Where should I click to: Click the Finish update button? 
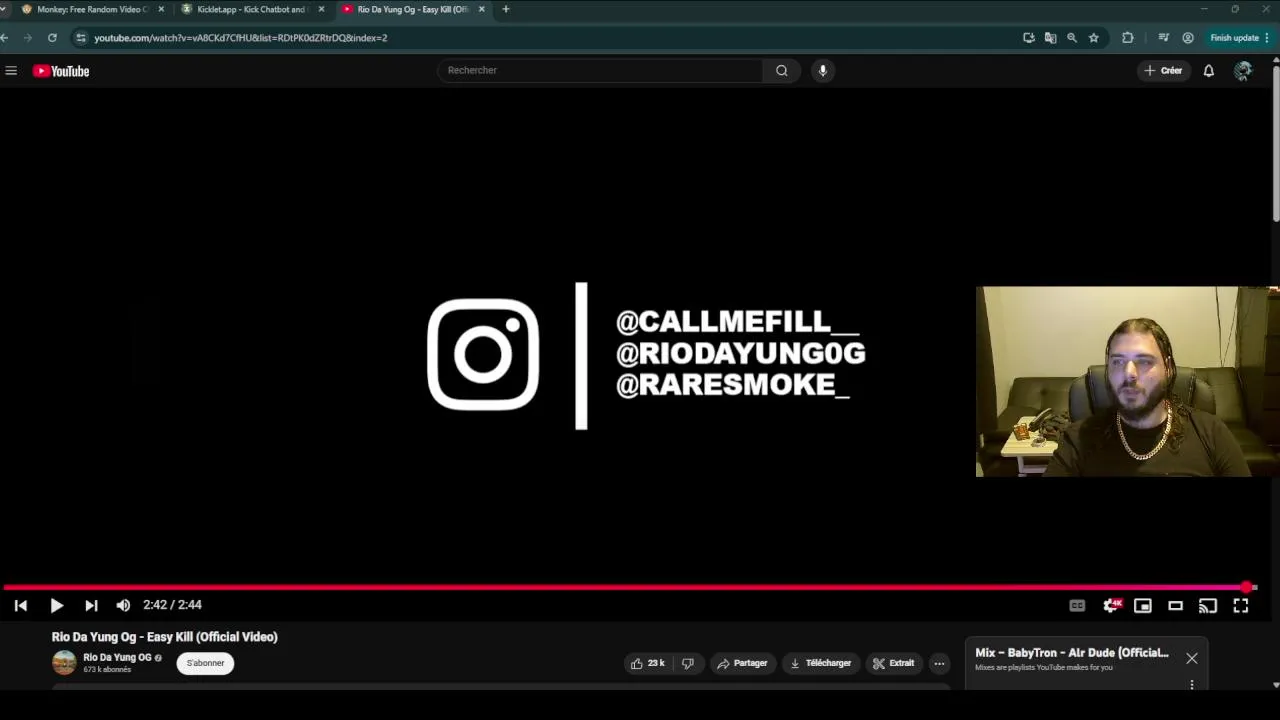point(1240,38)
